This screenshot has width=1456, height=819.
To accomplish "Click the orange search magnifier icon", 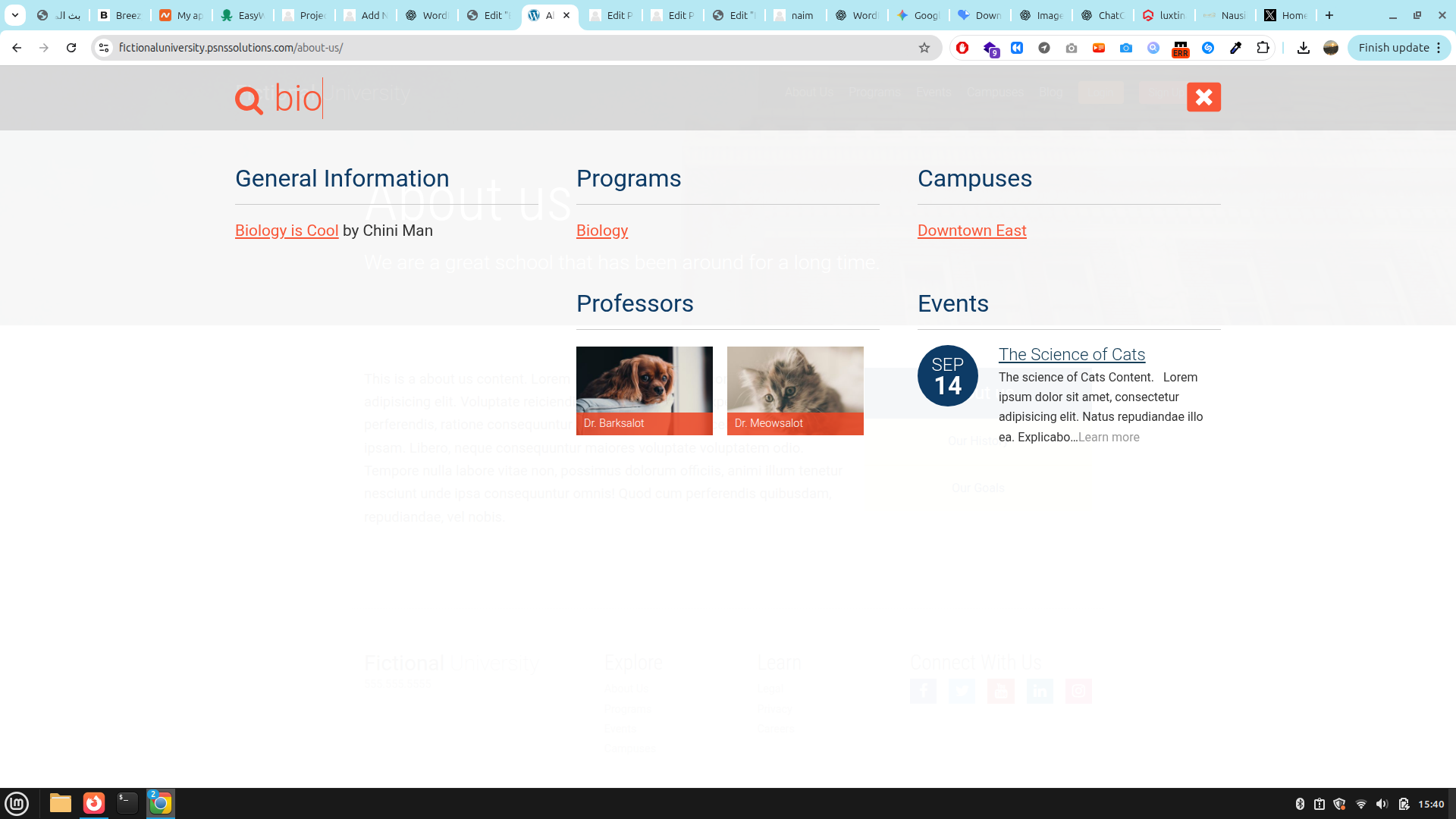I will tap(249, 99).
